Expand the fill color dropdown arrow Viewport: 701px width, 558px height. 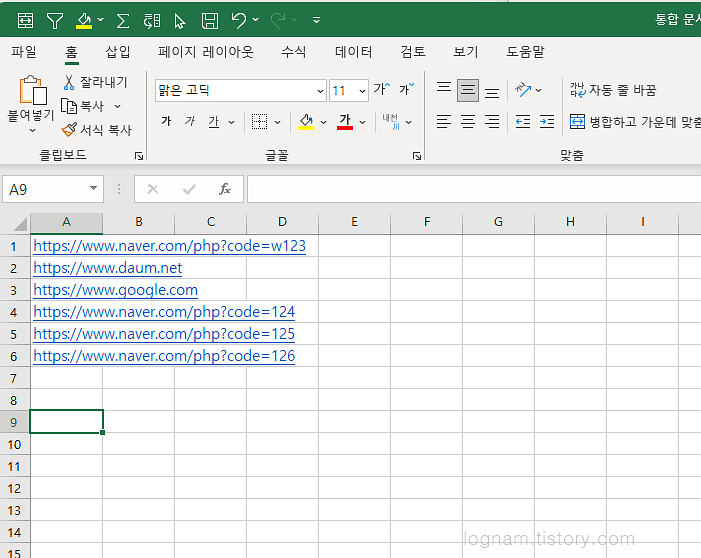(x=323, y=122)
